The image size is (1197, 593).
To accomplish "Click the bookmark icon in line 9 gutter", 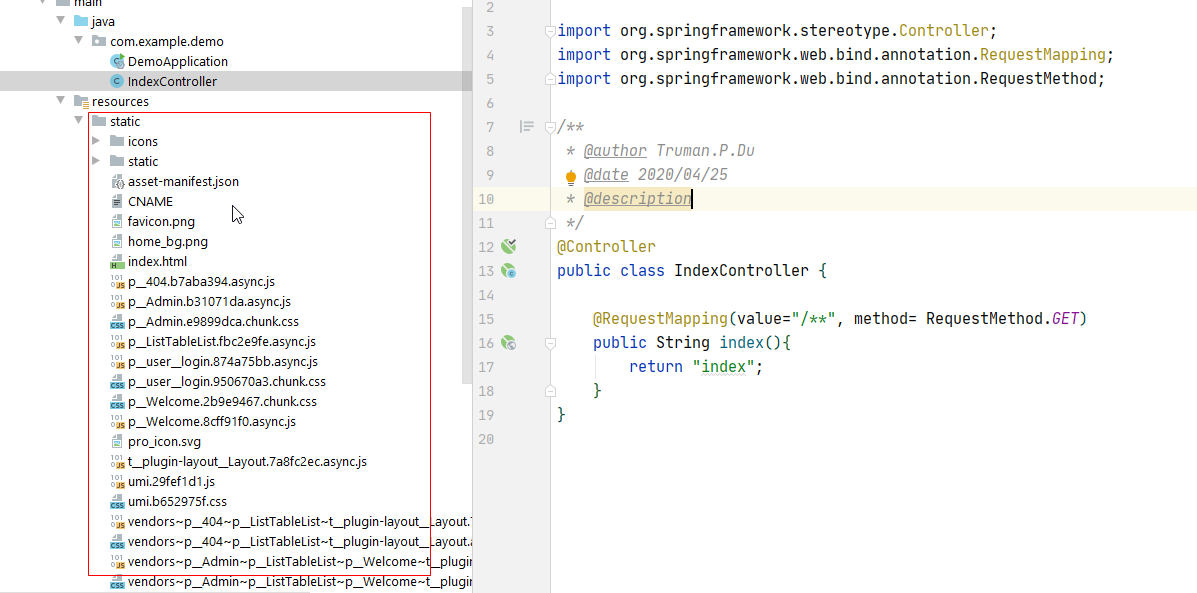I will pos(570,176).
